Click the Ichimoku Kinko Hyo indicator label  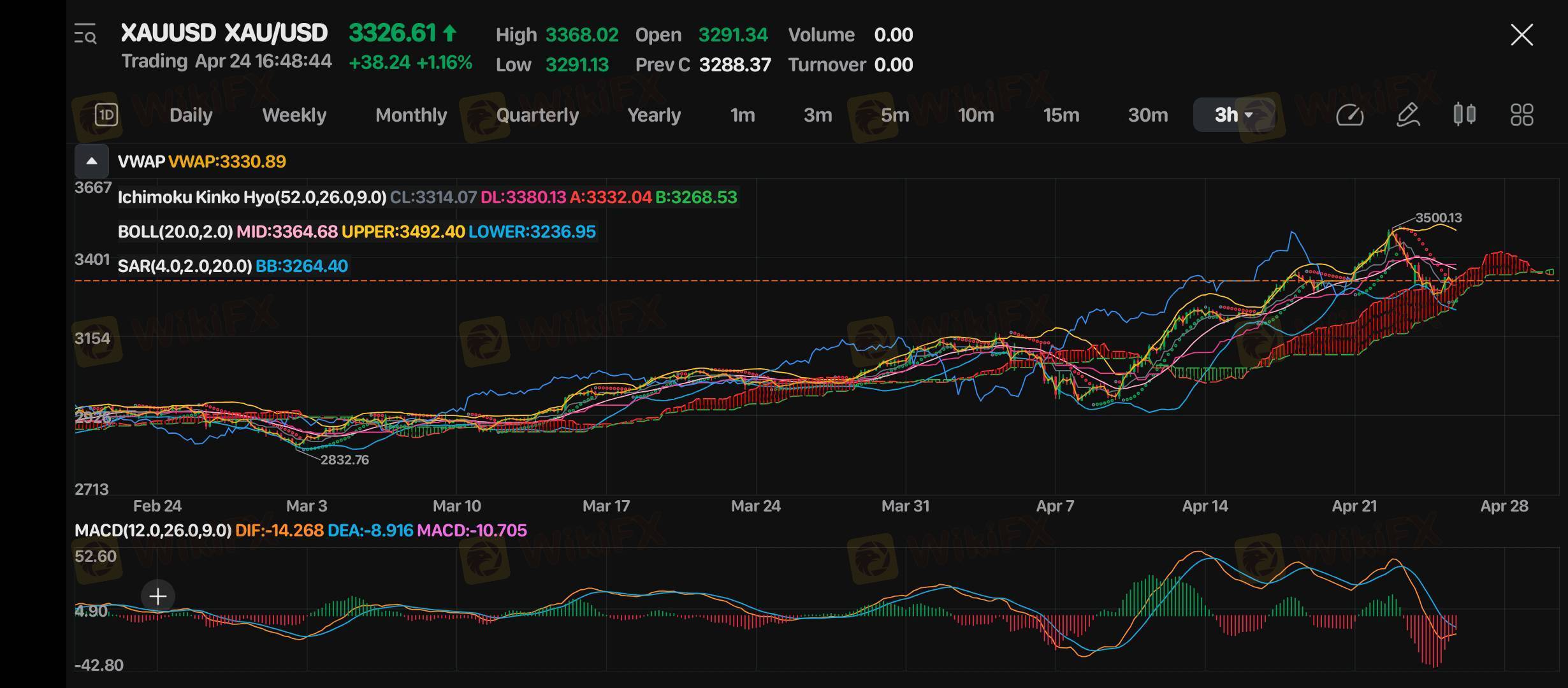(252, 197)
